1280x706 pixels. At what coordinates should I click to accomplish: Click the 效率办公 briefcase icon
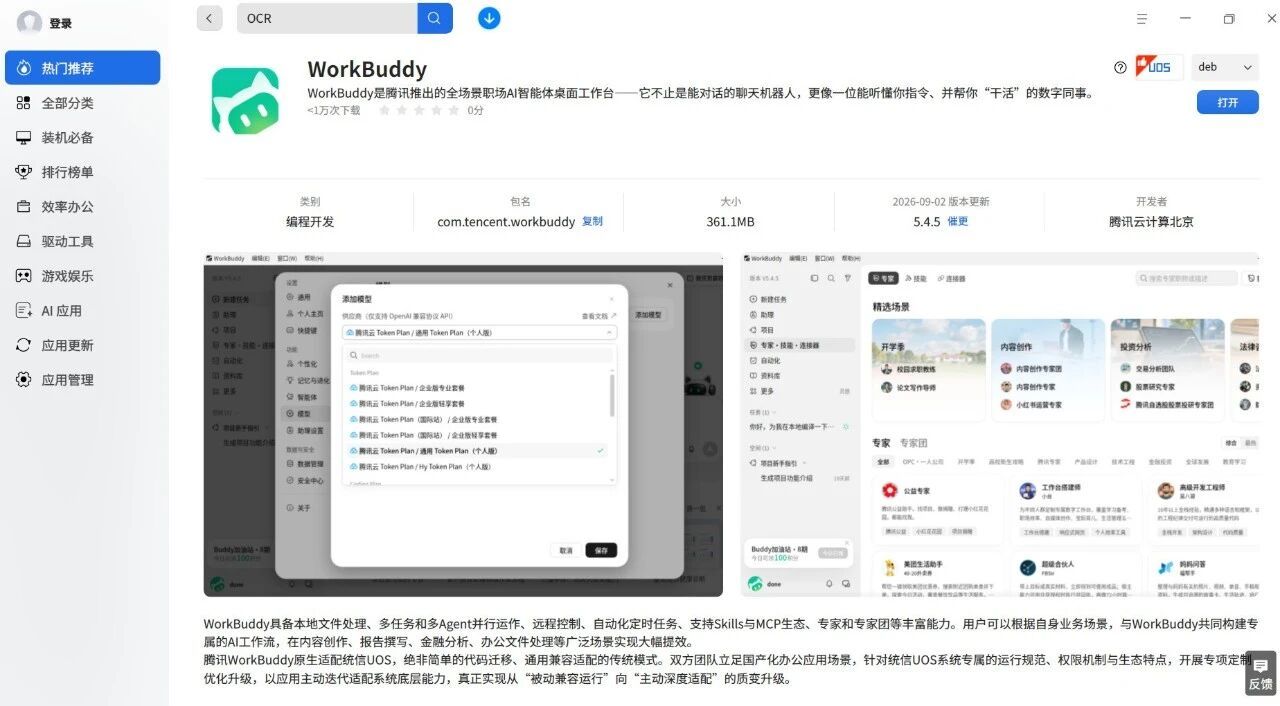click(24, 206)
